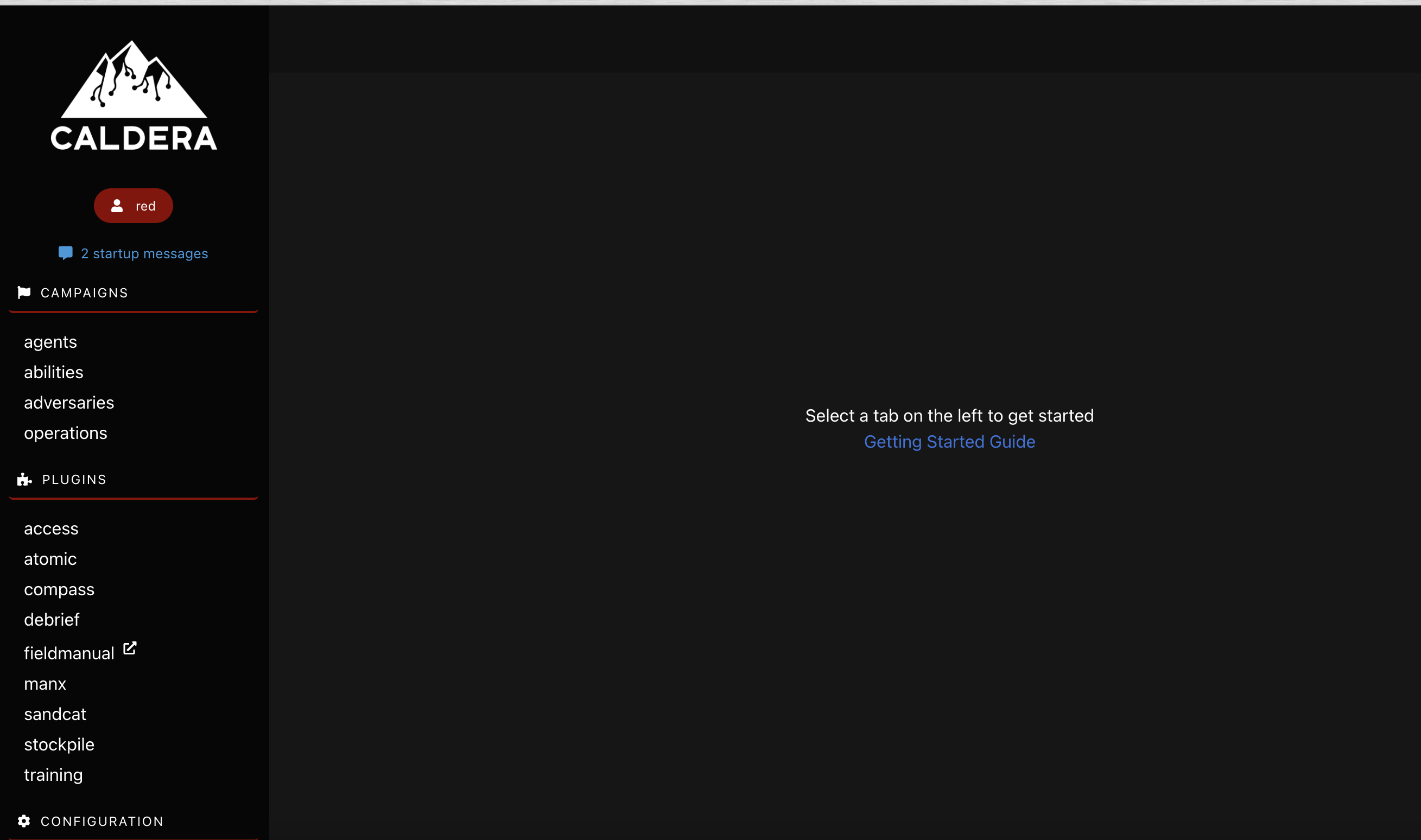Select the compass plugin
Viewport: 1421px width, 840px height.
[60, 589]
